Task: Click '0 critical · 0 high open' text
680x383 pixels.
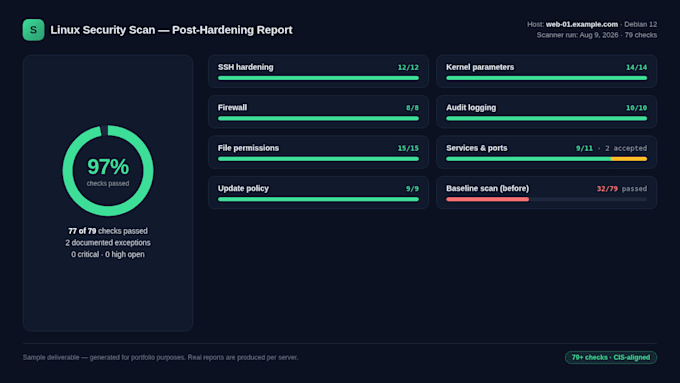Action: point(108,255)
